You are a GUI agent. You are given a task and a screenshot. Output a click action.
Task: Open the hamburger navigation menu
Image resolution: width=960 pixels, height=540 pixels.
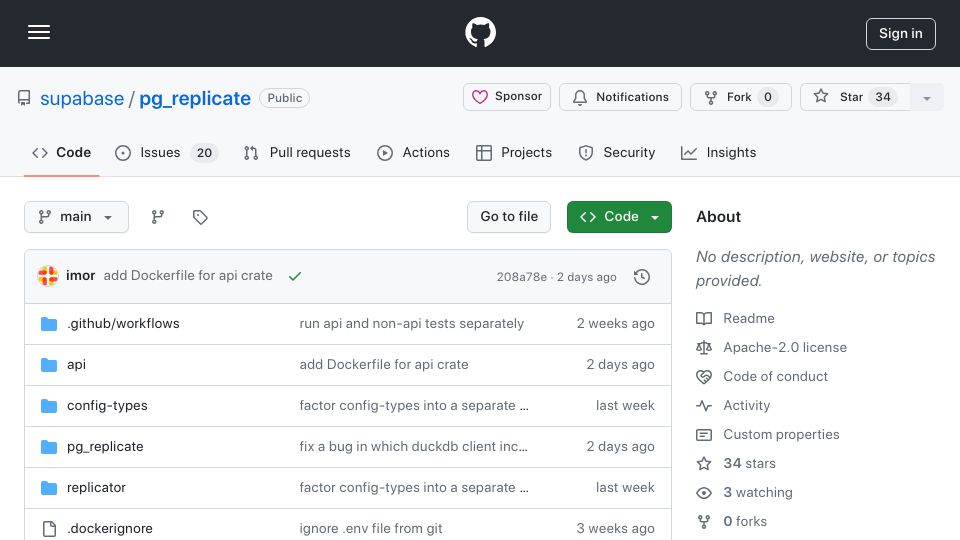[39, 32]
